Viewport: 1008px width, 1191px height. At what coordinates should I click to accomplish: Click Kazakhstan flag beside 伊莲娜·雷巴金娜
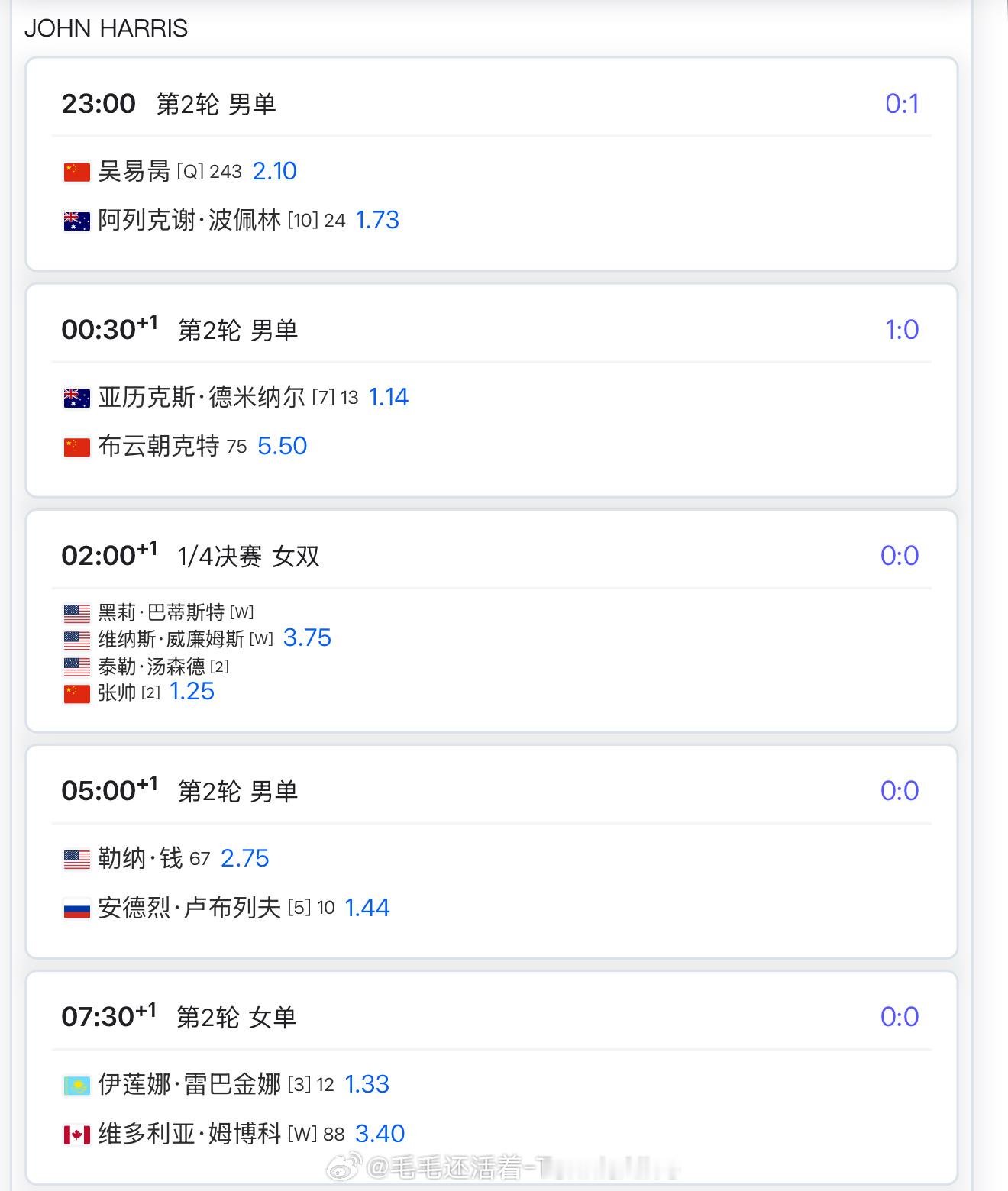pyautogui.click(x=76, y=1085)
